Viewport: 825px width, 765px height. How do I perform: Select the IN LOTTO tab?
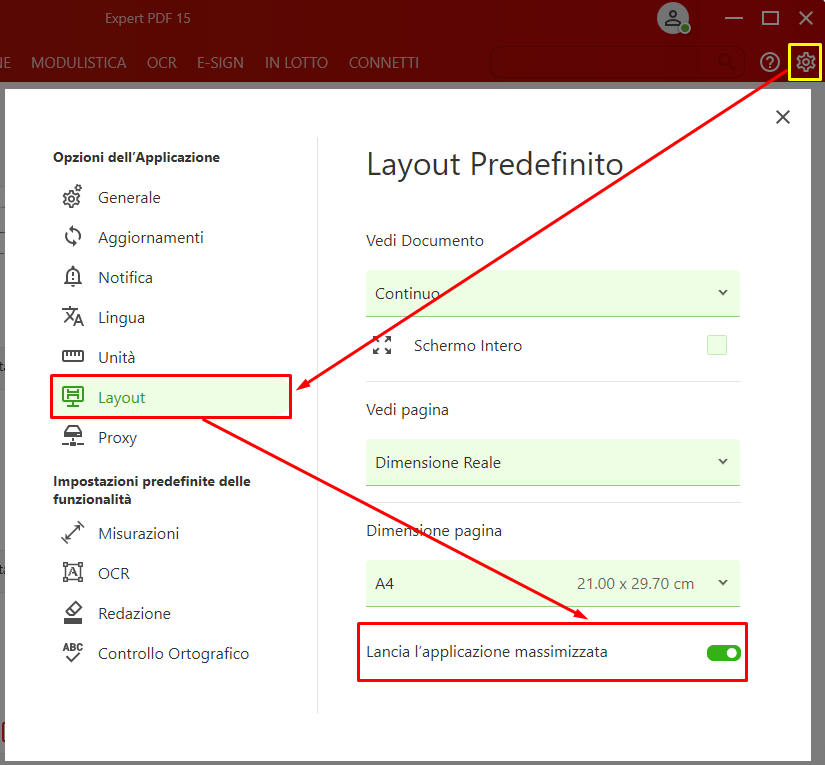click(x=296, y=63)
